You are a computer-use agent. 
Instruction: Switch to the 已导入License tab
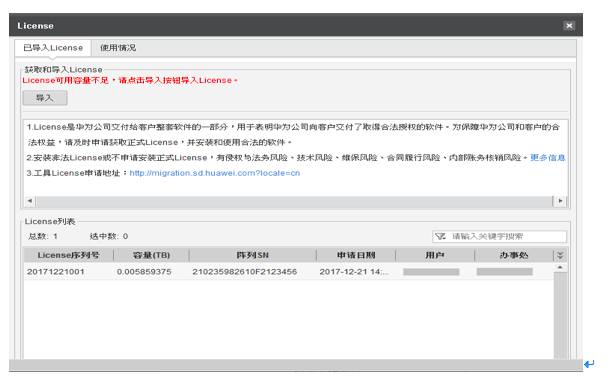(53, 48)
